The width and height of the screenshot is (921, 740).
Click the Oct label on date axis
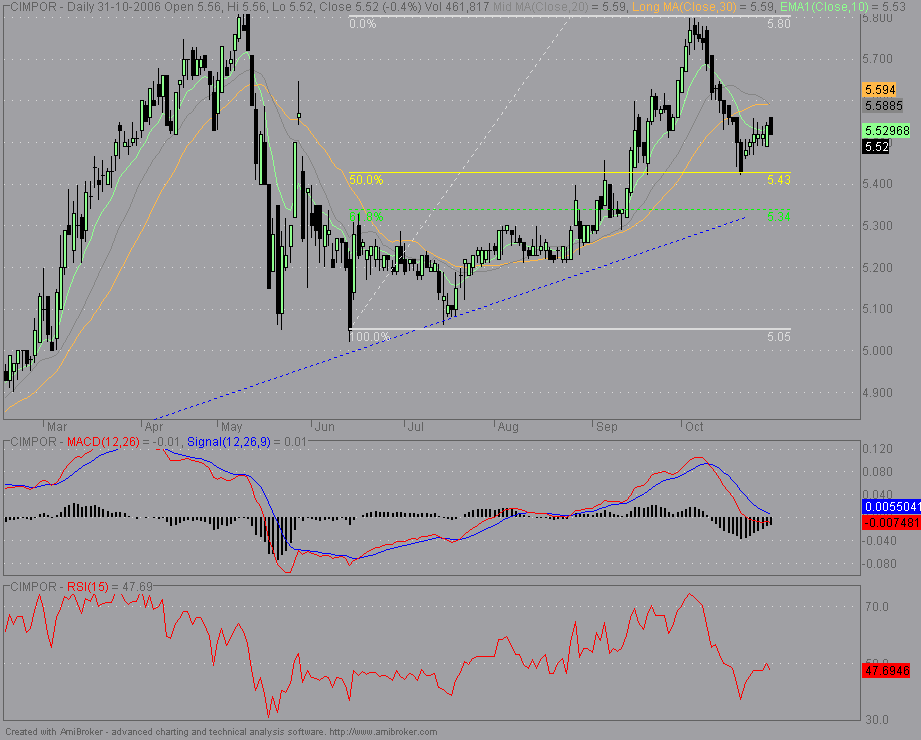[694, 427]
